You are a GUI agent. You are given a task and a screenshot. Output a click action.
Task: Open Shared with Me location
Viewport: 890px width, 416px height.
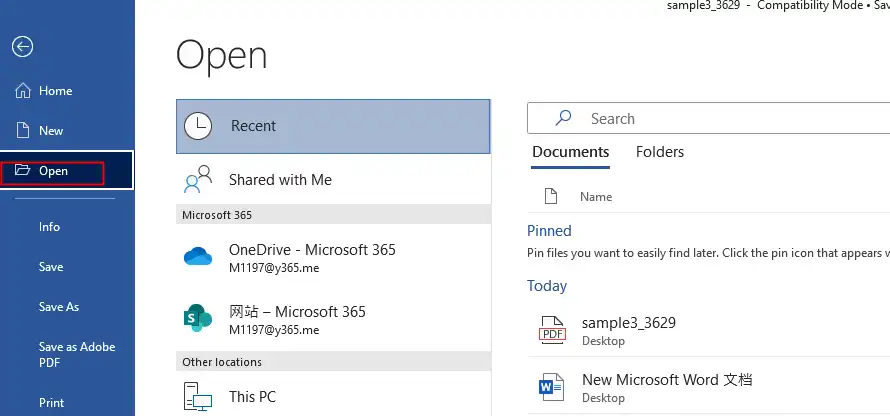point(333,180)
